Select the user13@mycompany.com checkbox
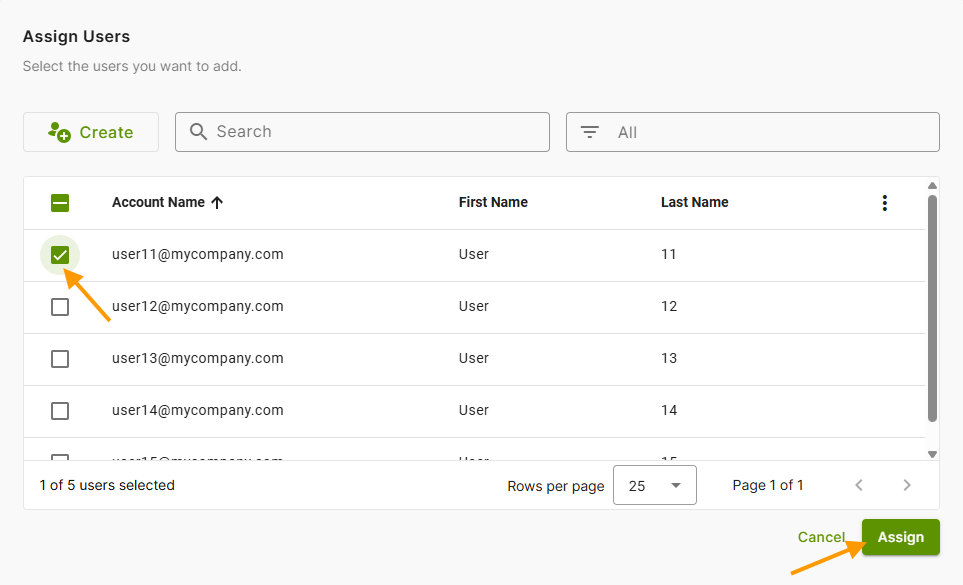Screen dimensions: 963x585 (60, 358)
